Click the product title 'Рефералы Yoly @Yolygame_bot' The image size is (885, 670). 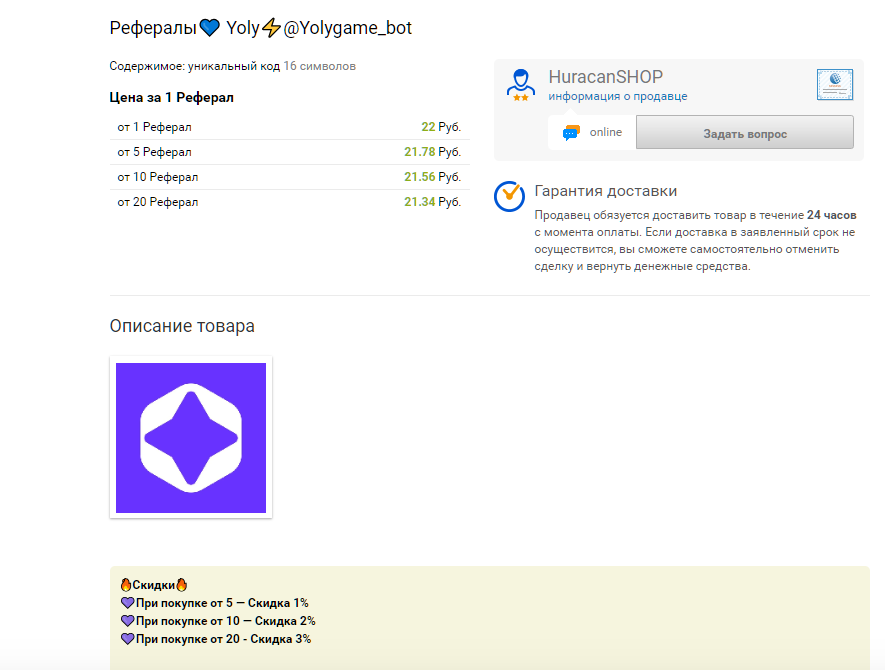(261, 28)
